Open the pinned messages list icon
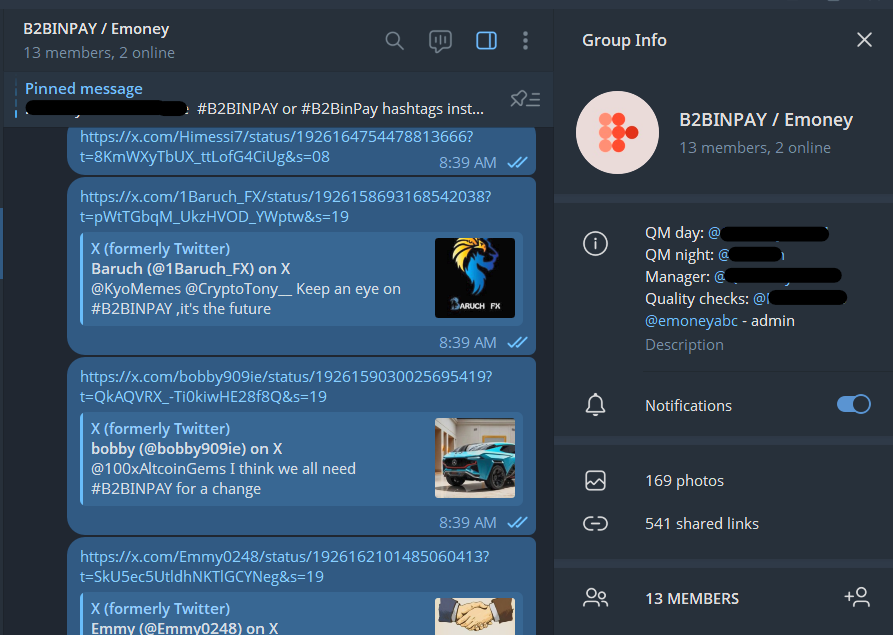The height and width of the screenshot is (635, 893). point(525,100)
